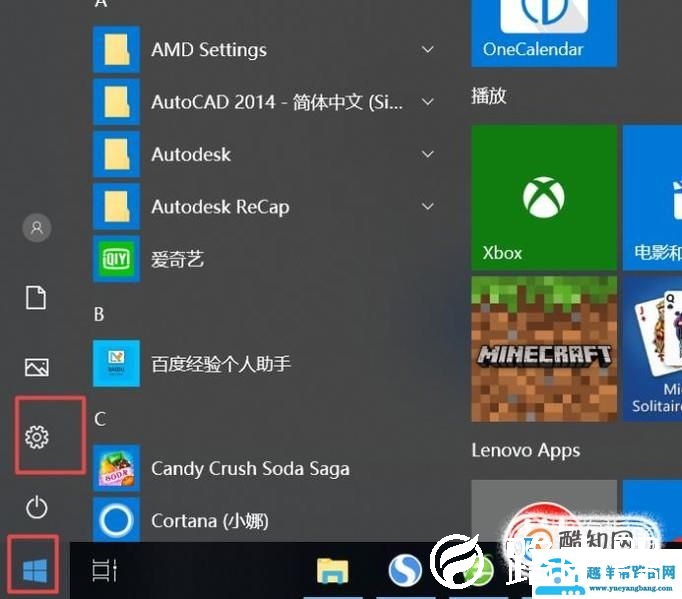The image size is (682, 599).
Task: Open the Pictures icon in Start sidebar
Action: [x=37, y=367]
